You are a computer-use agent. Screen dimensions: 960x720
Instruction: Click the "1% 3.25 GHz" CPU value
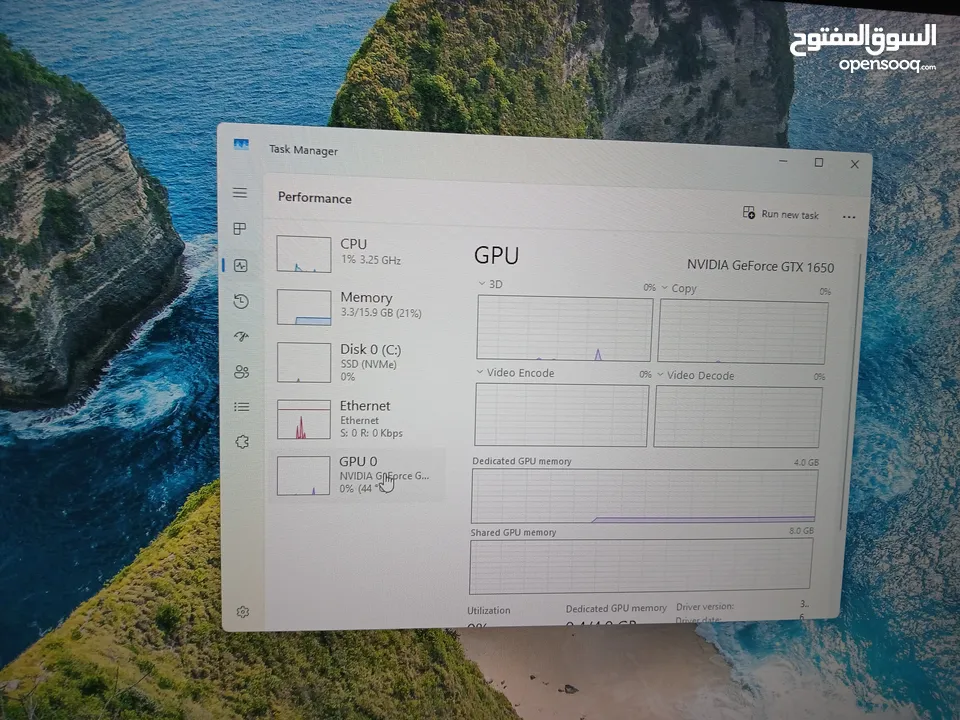[x=371, y=260]
